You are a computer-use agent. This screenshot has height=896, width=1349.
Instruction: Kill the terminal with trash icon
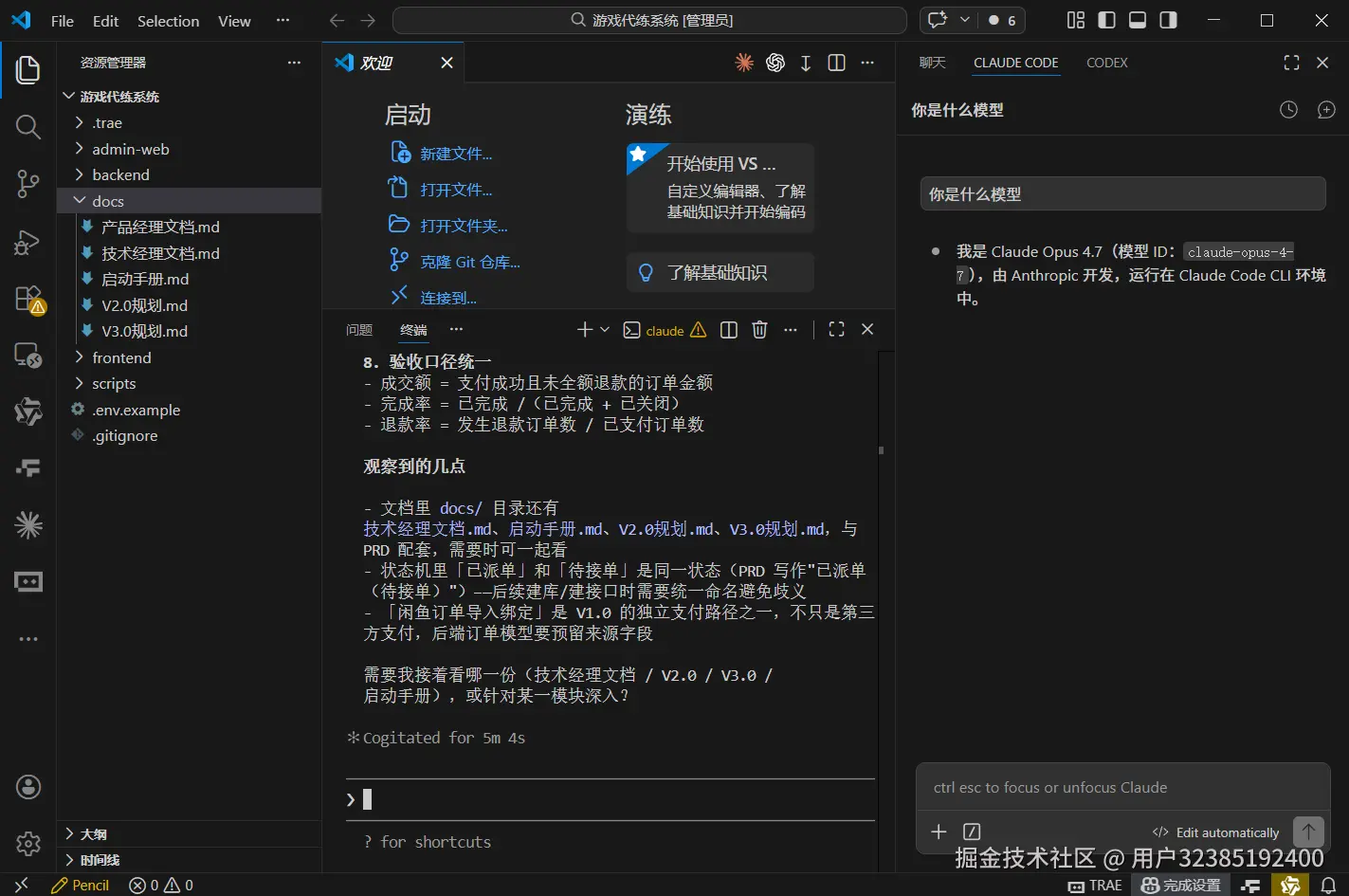pos(759,330)
